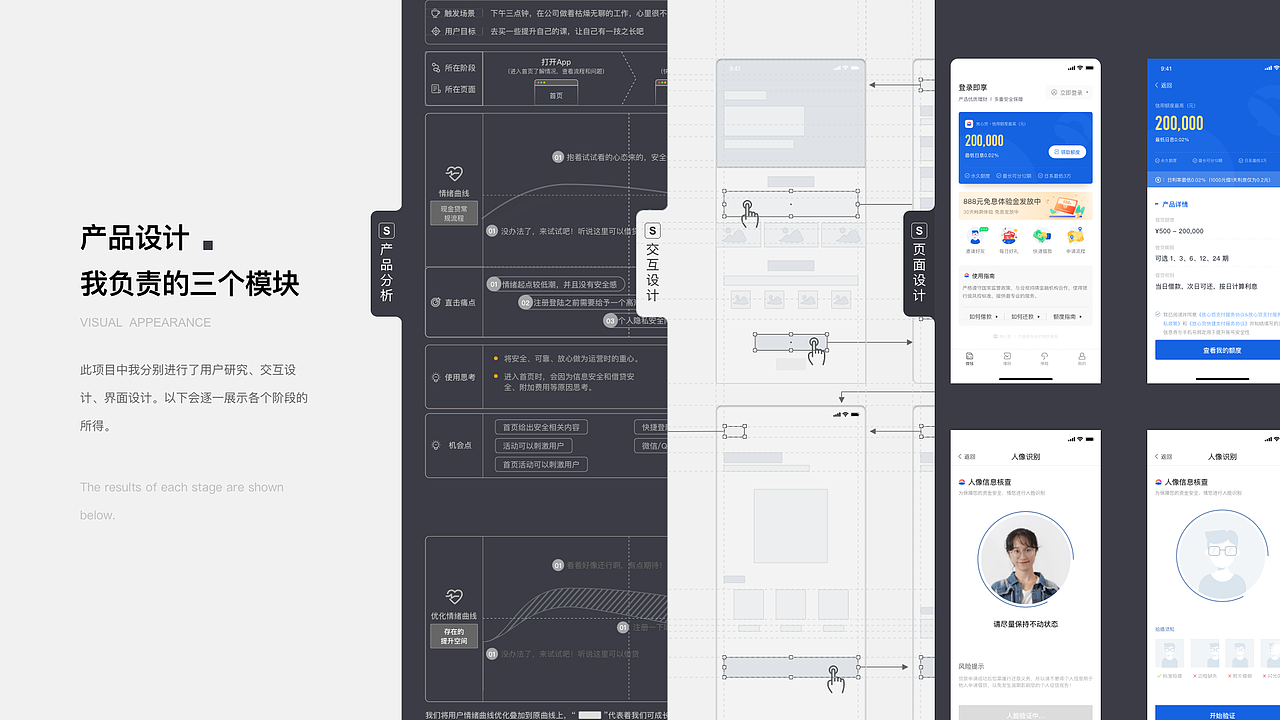Click the 首页给出安全相关内容 tag
The image size is (1280, 720).
[x=541, y=427]
